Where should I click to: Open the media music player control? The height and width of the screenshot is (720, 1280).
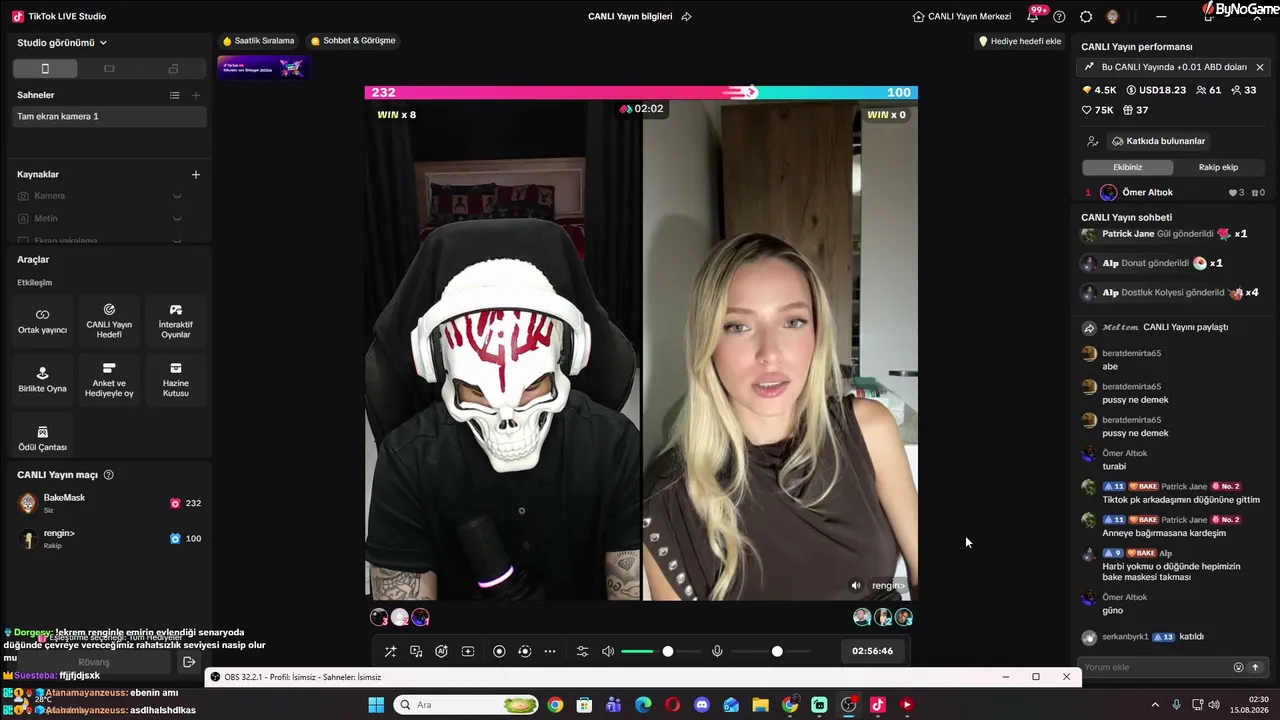click(x=415, y=651)
